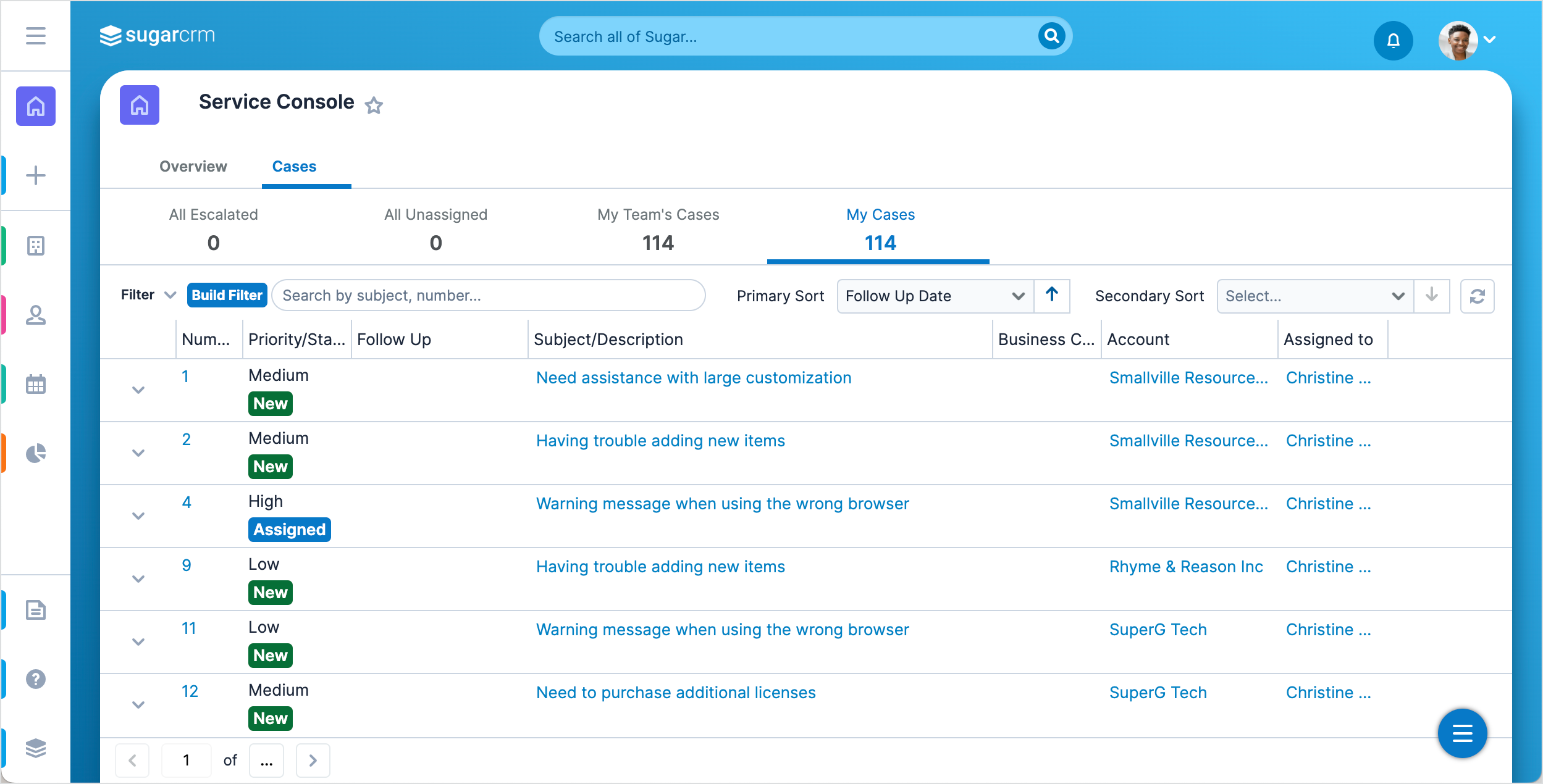The image size is (1543, 784).
Task: Open the Secondary Sort Select dropdown
Action: [1314, 296]
